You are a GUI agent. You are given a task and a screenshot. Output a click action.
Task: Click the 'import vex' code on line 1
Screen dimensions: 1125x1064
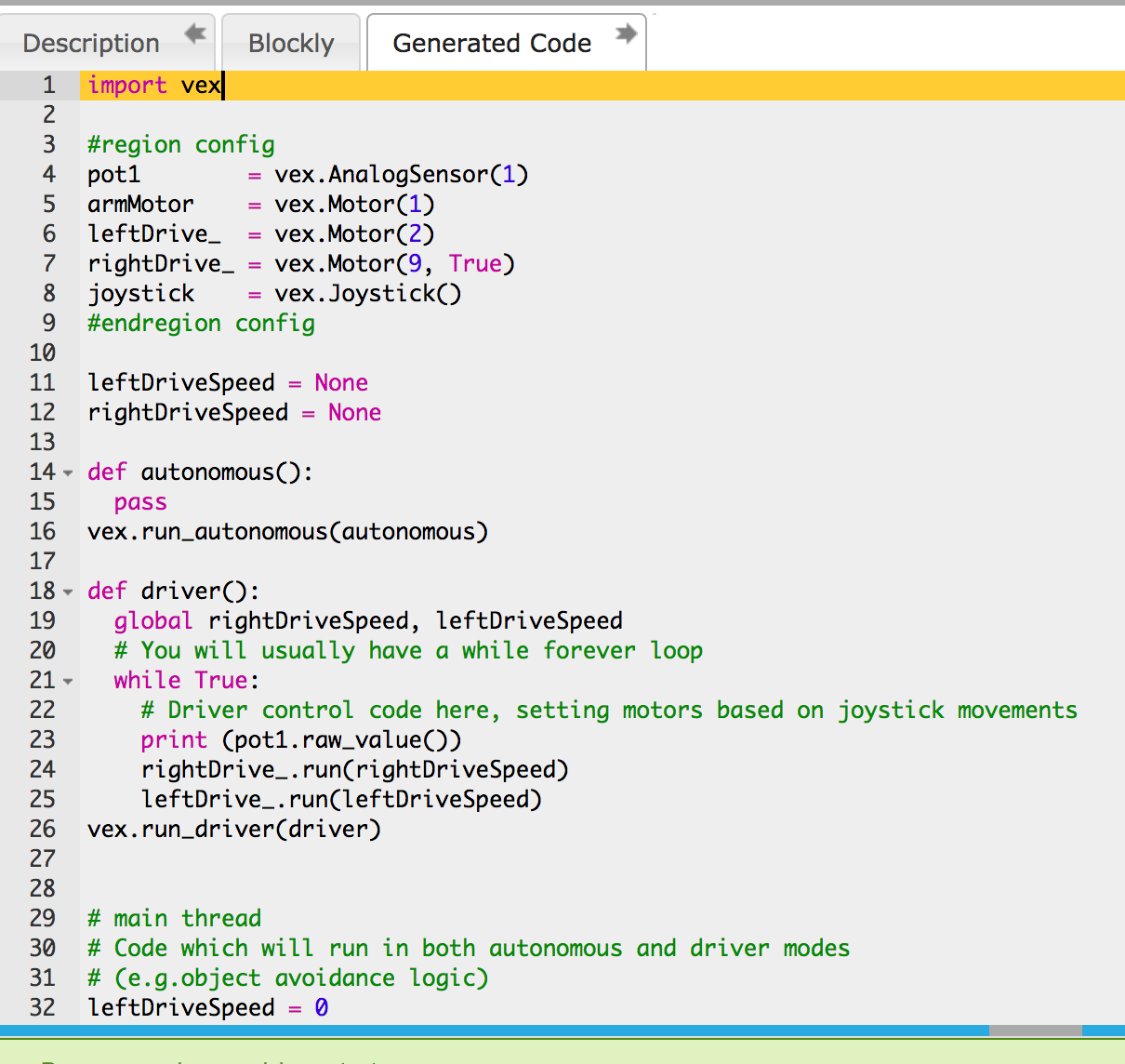(x=154, y=86)
